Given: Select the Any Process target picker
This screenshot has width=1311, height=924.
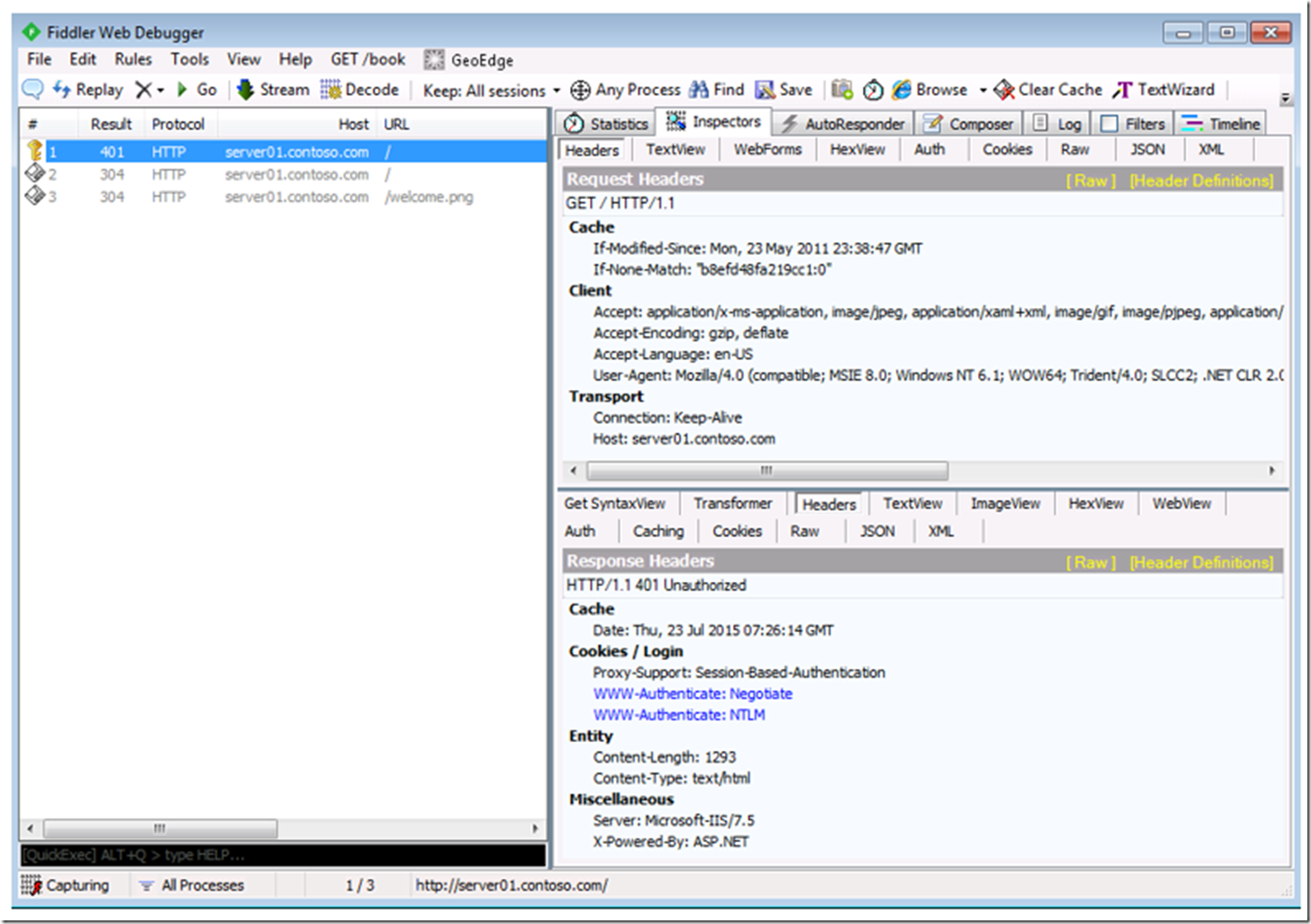Looking at the screenshot, I should pyautogui.click(x=626, y=89).
